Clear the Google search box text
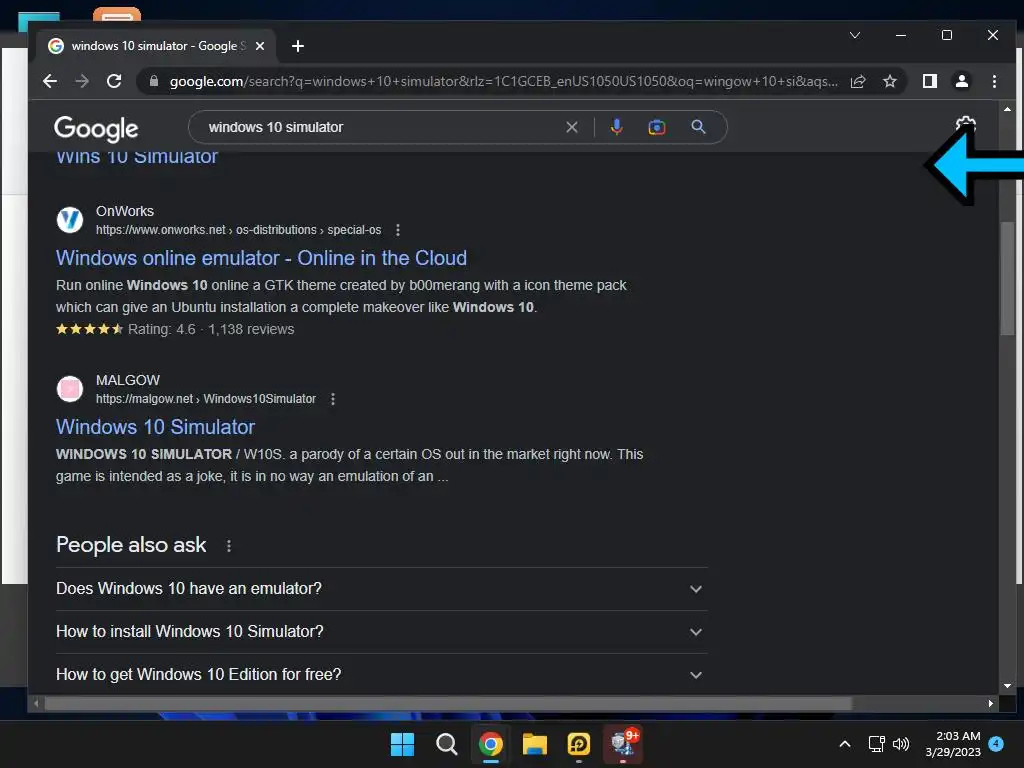Image resolution: width=1024 pixels, height=768 pixels. pos(571,127)
